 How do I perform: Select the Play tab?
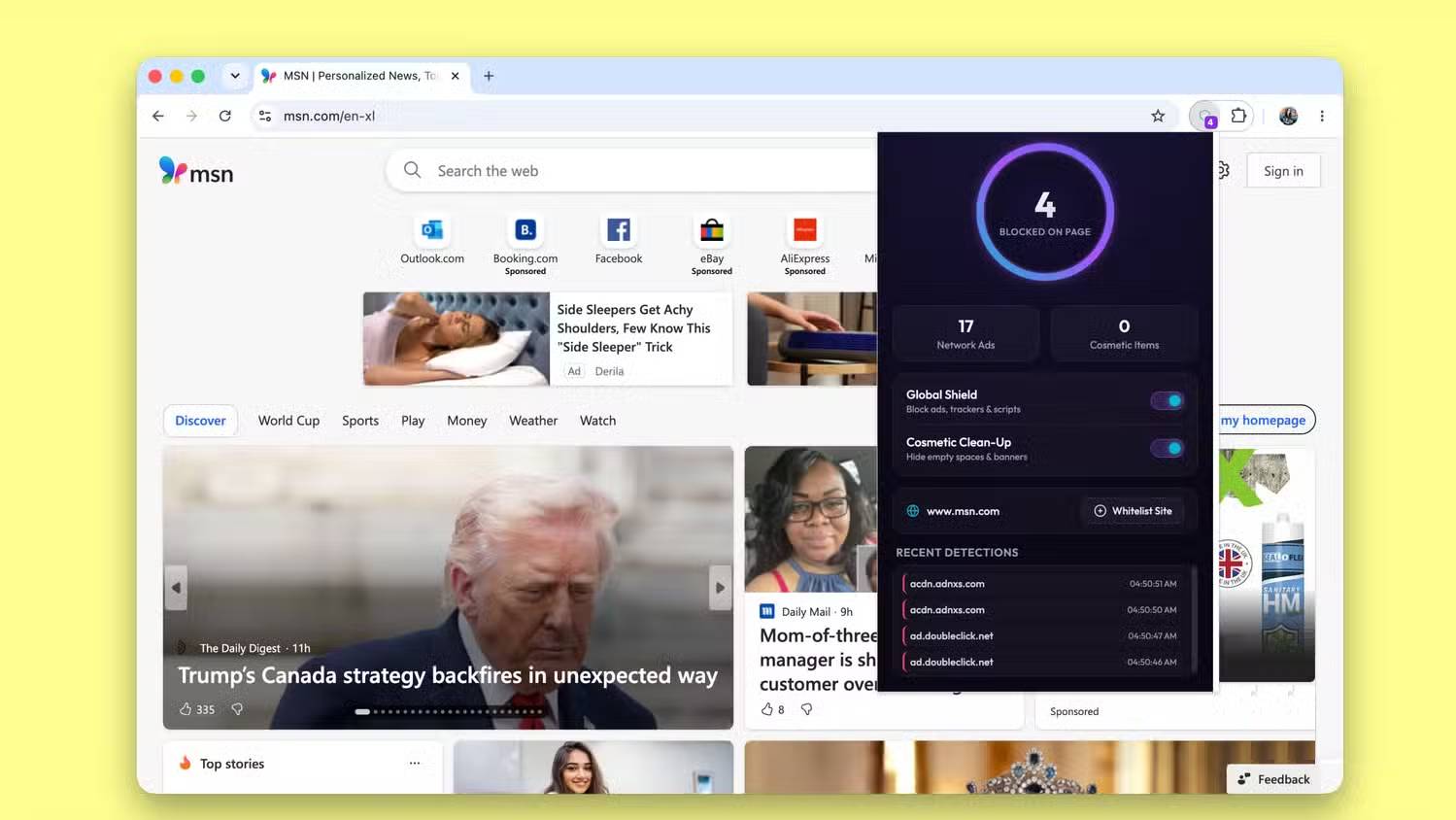point(413,421)
